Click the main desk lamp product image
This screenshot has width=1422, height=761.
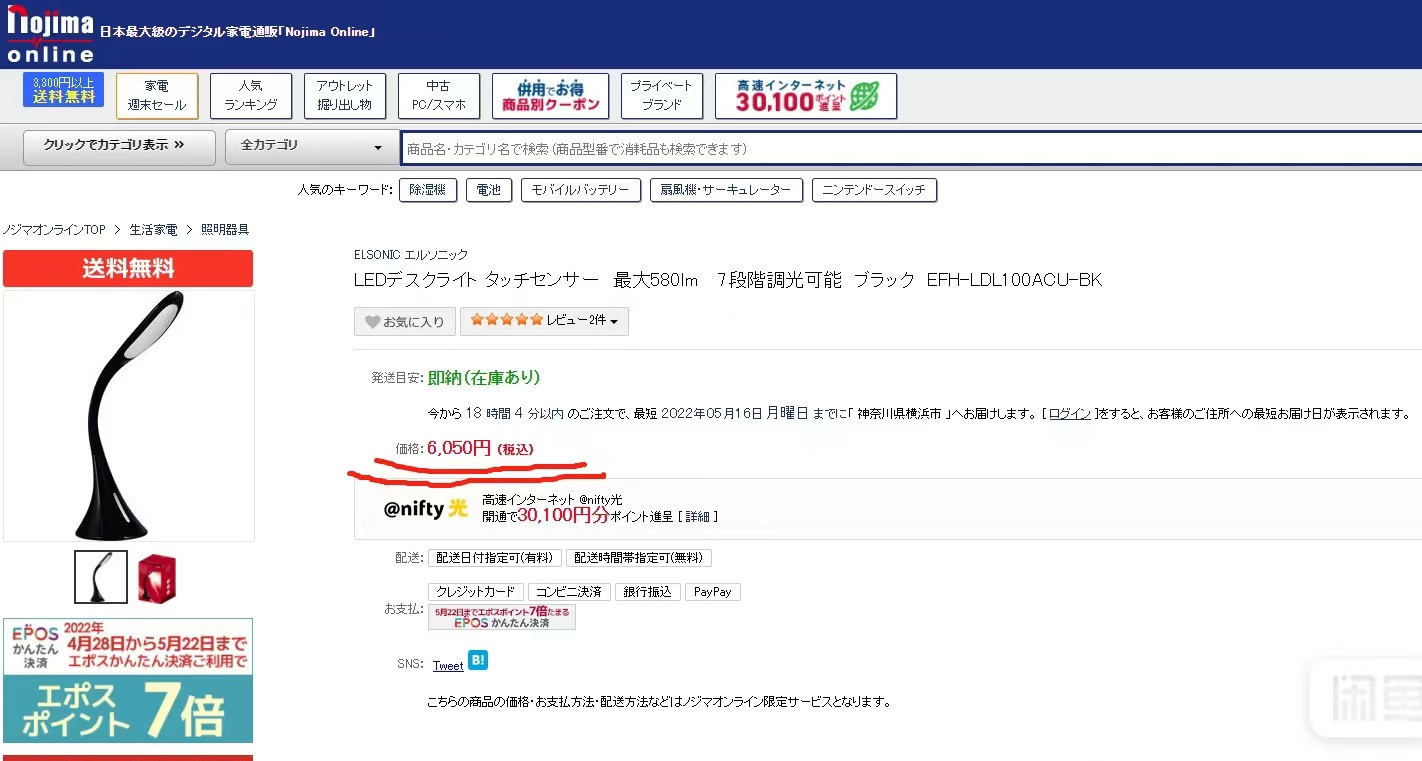tap(129, 416)
